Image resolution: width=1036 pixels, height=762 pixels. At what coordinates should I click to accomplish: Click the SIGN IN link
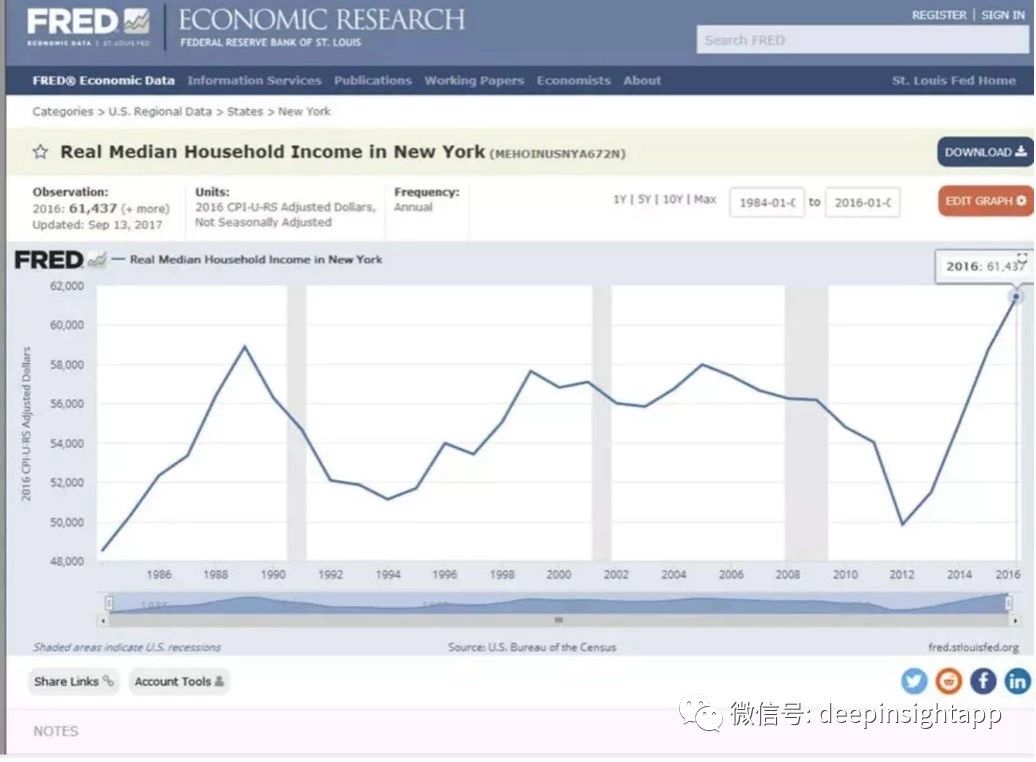pos(1003,15)
